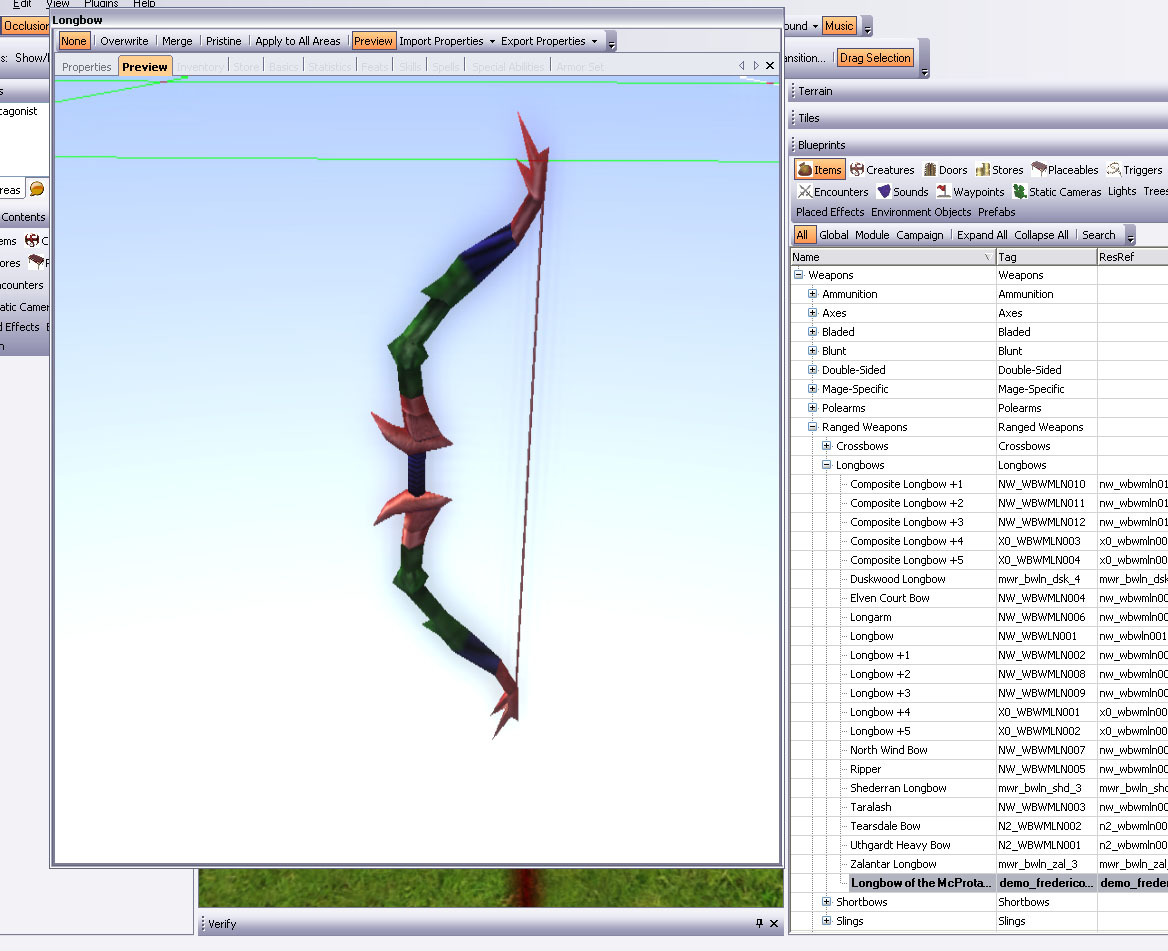Screen dimensions: 1168x951
Task: Click the Overwrite button
Action: click(124, 41)
